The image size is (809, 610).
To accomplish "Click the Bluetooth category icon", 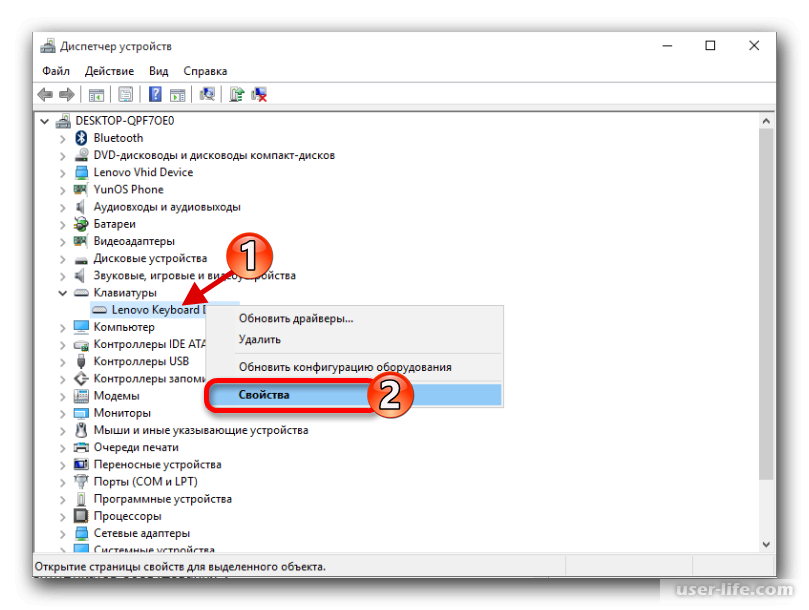I will (81, 138).
